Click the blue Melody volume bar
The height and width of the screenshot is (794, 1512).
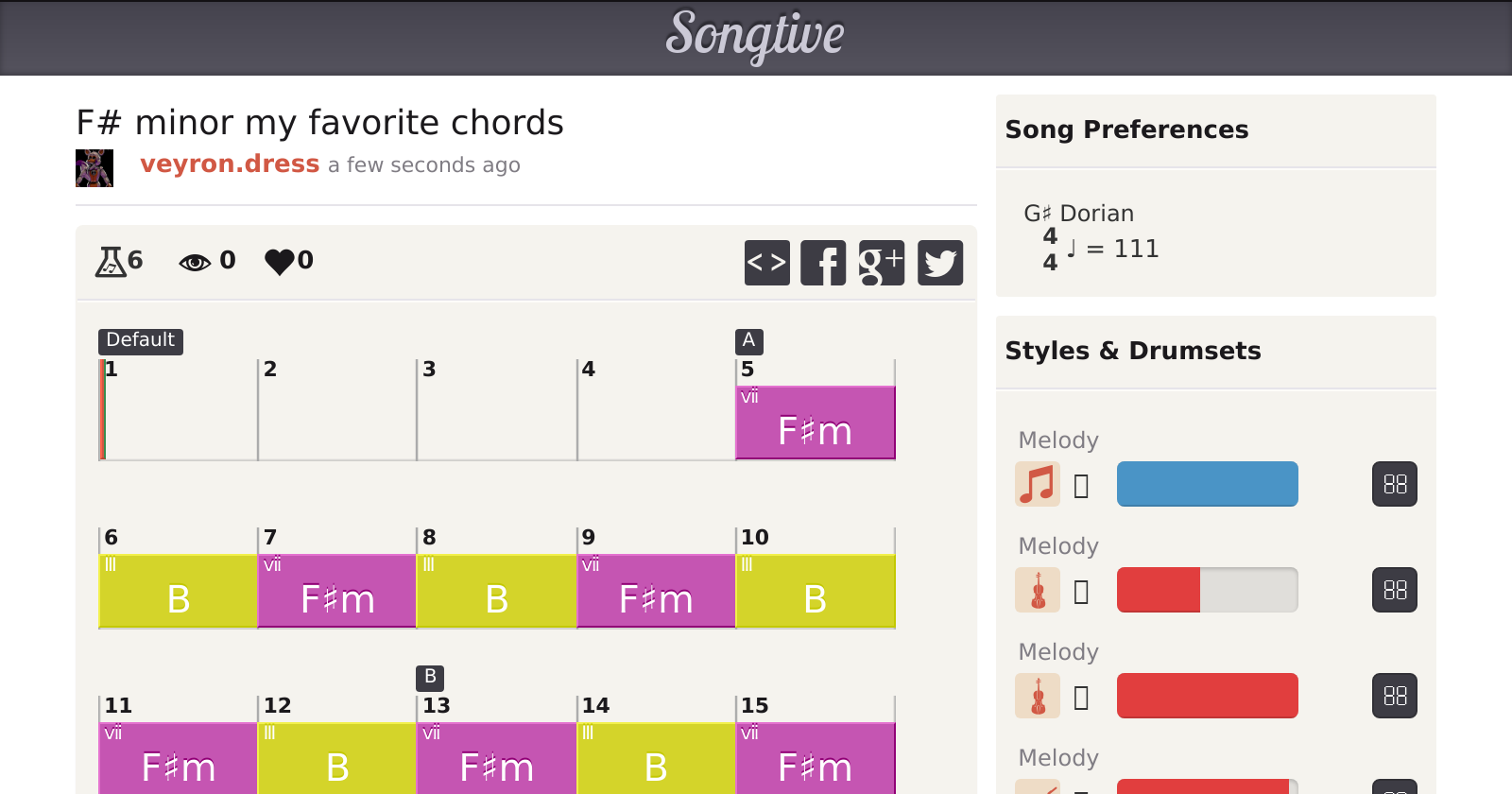click(1207, 484)
